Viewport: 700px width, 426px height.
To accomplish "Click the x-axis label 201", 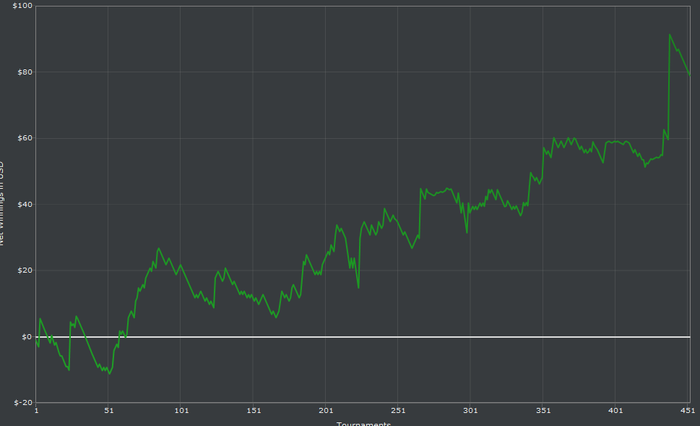I will coord(326,410).
